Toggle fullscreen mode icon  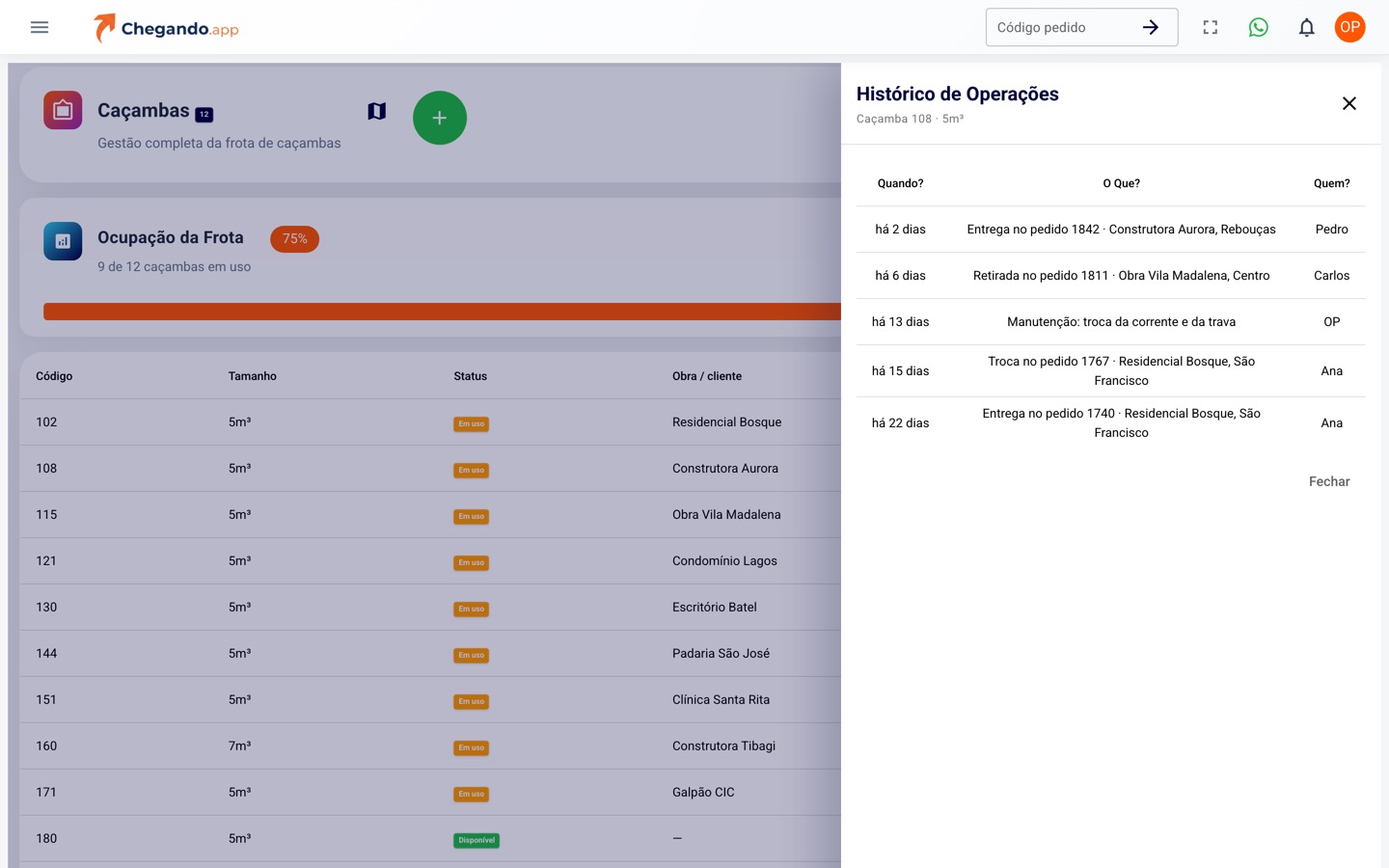point(1211,27)
